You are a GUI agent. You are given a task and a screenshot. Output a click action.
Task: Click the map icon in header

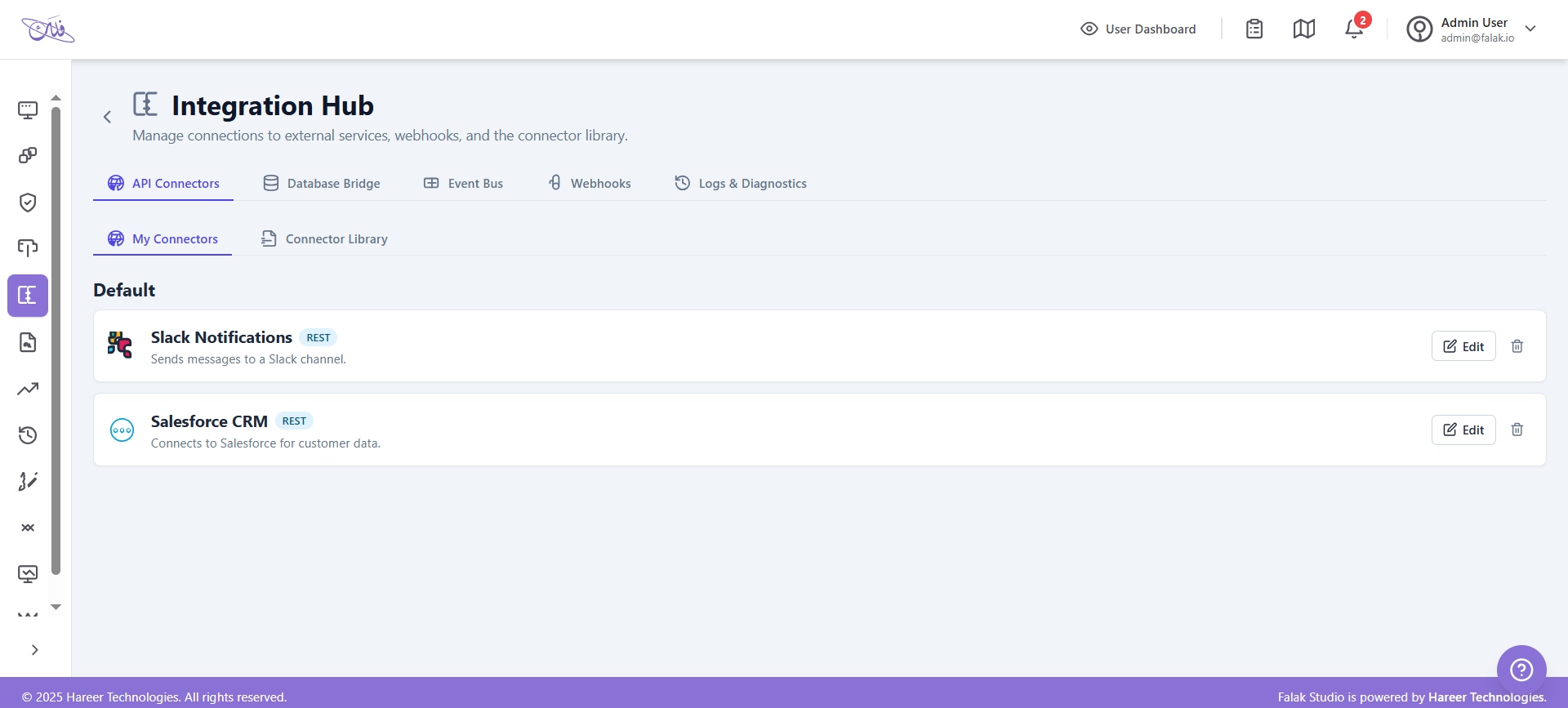click(1304, 29)
